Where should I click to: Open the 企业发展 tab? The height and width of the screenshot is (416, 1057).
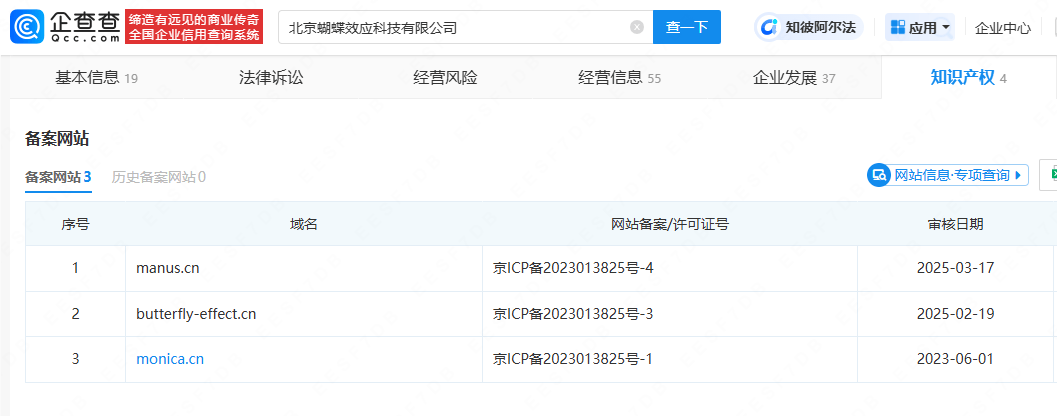pyautogui.click(x=793, y=78)
